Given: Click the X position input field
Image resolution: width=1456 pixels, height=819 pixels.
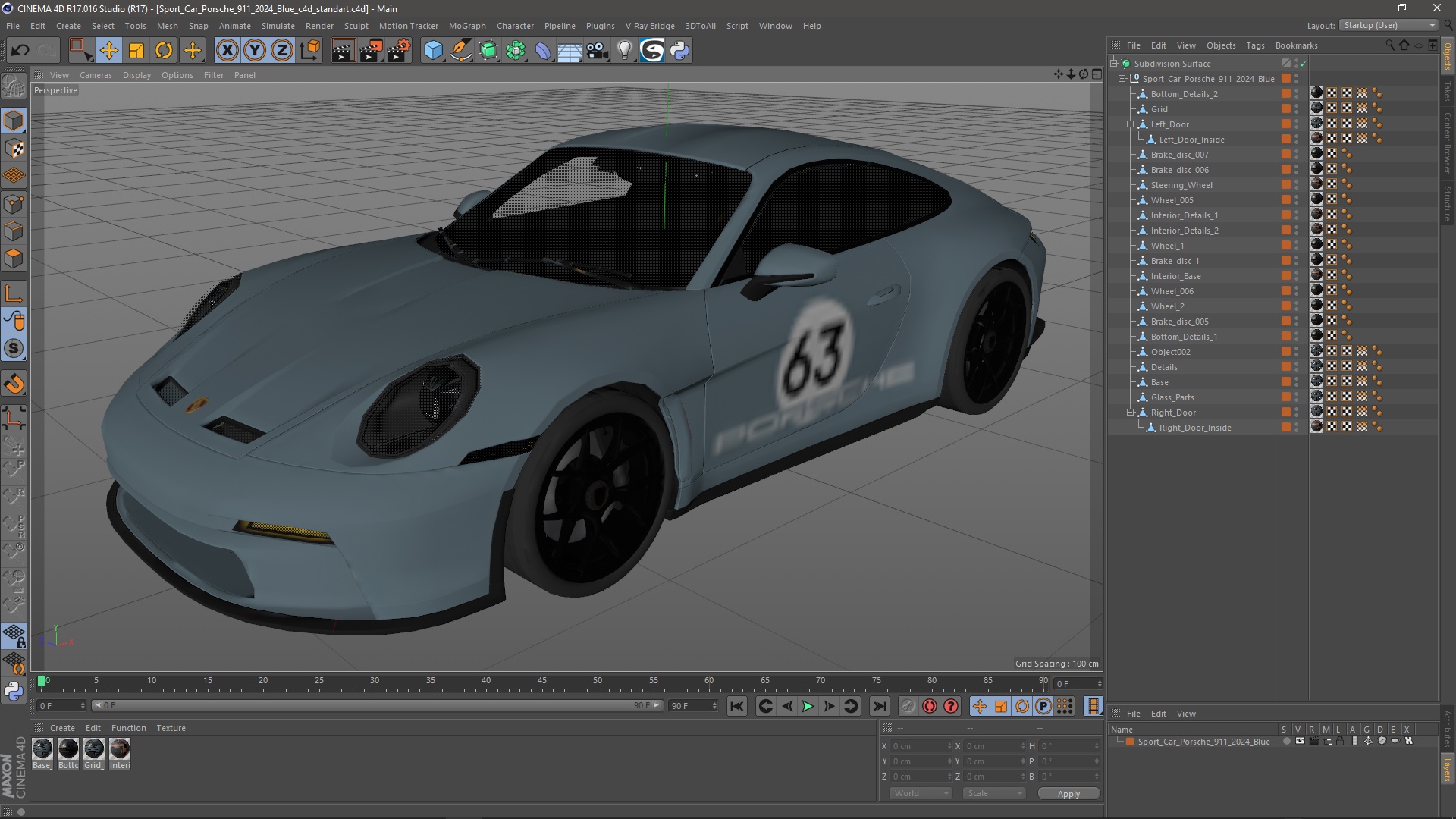Looking at the screenshot, I should (920, 746).
